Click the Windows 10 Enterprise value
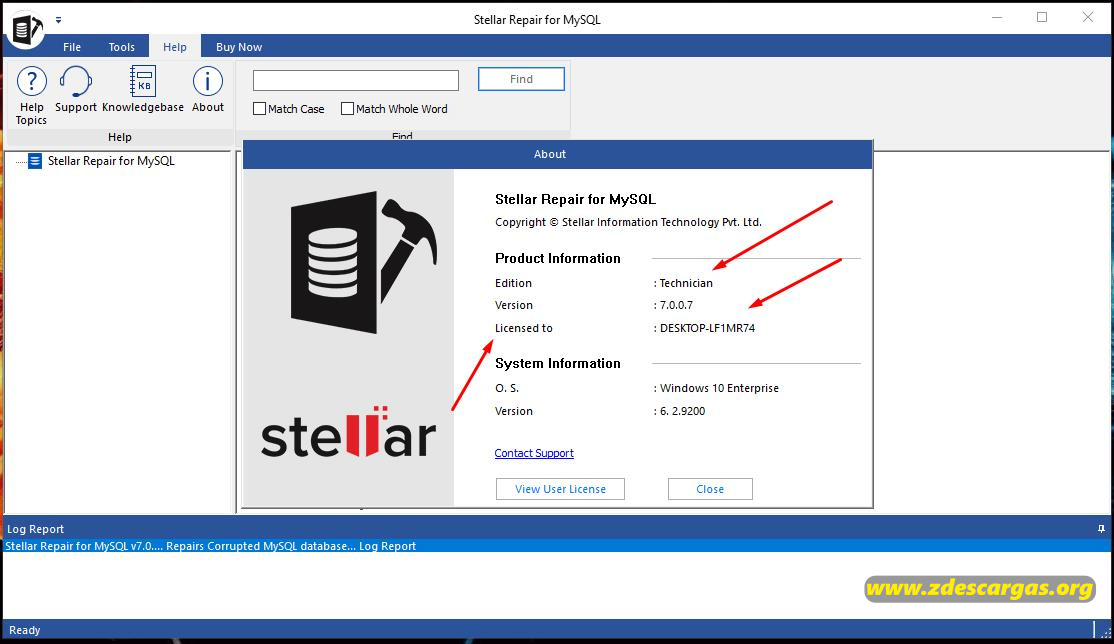The image size is (1114, 644). pyautogui.click(x=719, y=388)
